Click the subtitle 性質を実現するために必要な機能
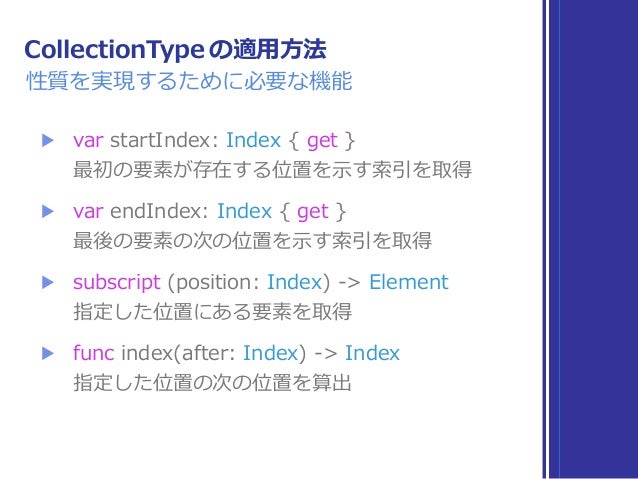Screen dimensions: 638x479 pos(189,81)
